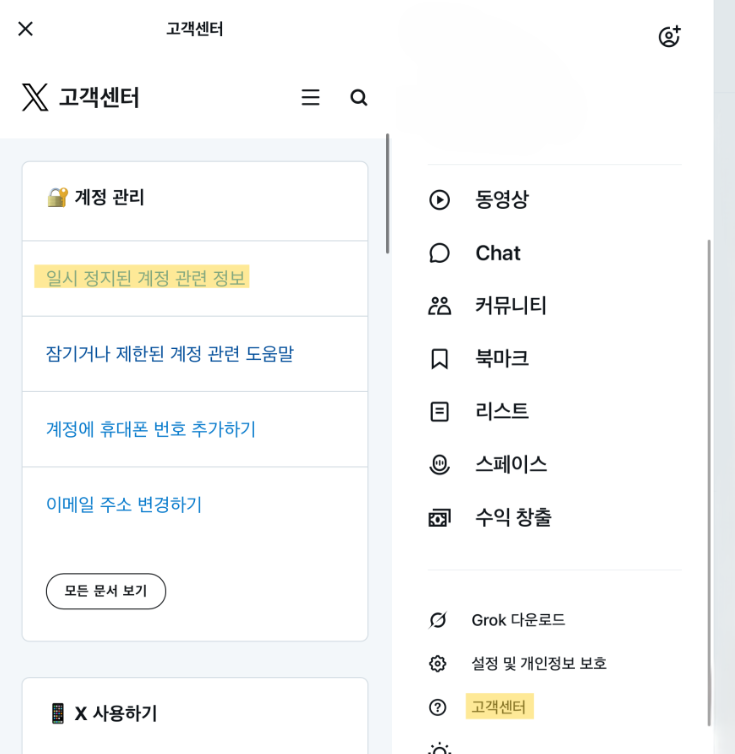Viewport: 735px width, 754px height.
Task: Click the search magnifier icon
Action: tap(359, 97)
